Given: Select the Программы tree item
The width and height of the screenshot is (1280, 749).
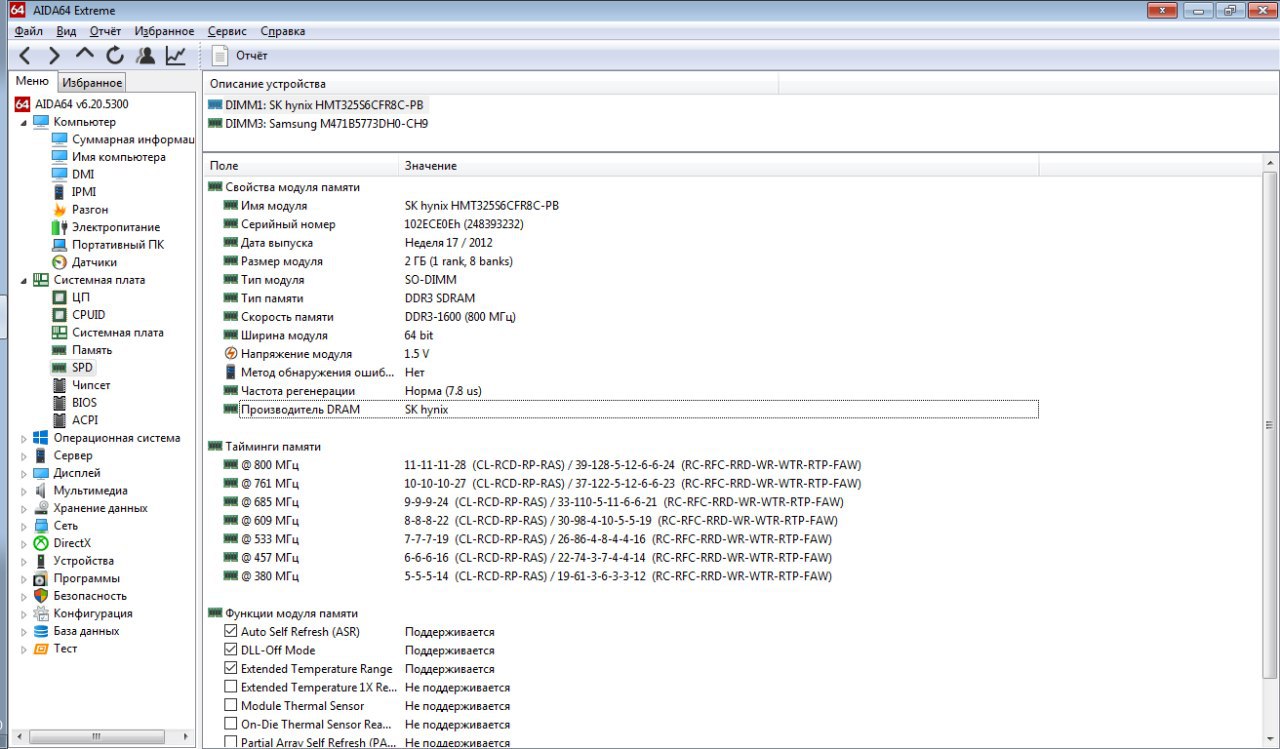Looking at the screenshot, I should click(x=76, y=578).
